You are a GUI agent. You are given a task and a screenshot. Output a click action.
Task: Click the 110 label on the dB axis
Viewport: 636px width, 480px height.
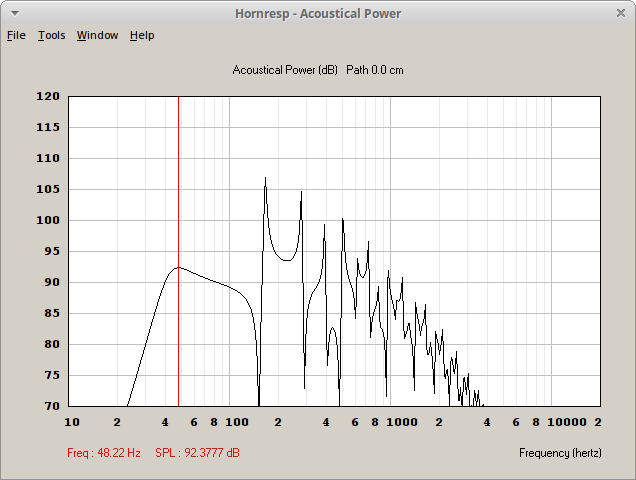pyautogui.click(x=48, y=158)
